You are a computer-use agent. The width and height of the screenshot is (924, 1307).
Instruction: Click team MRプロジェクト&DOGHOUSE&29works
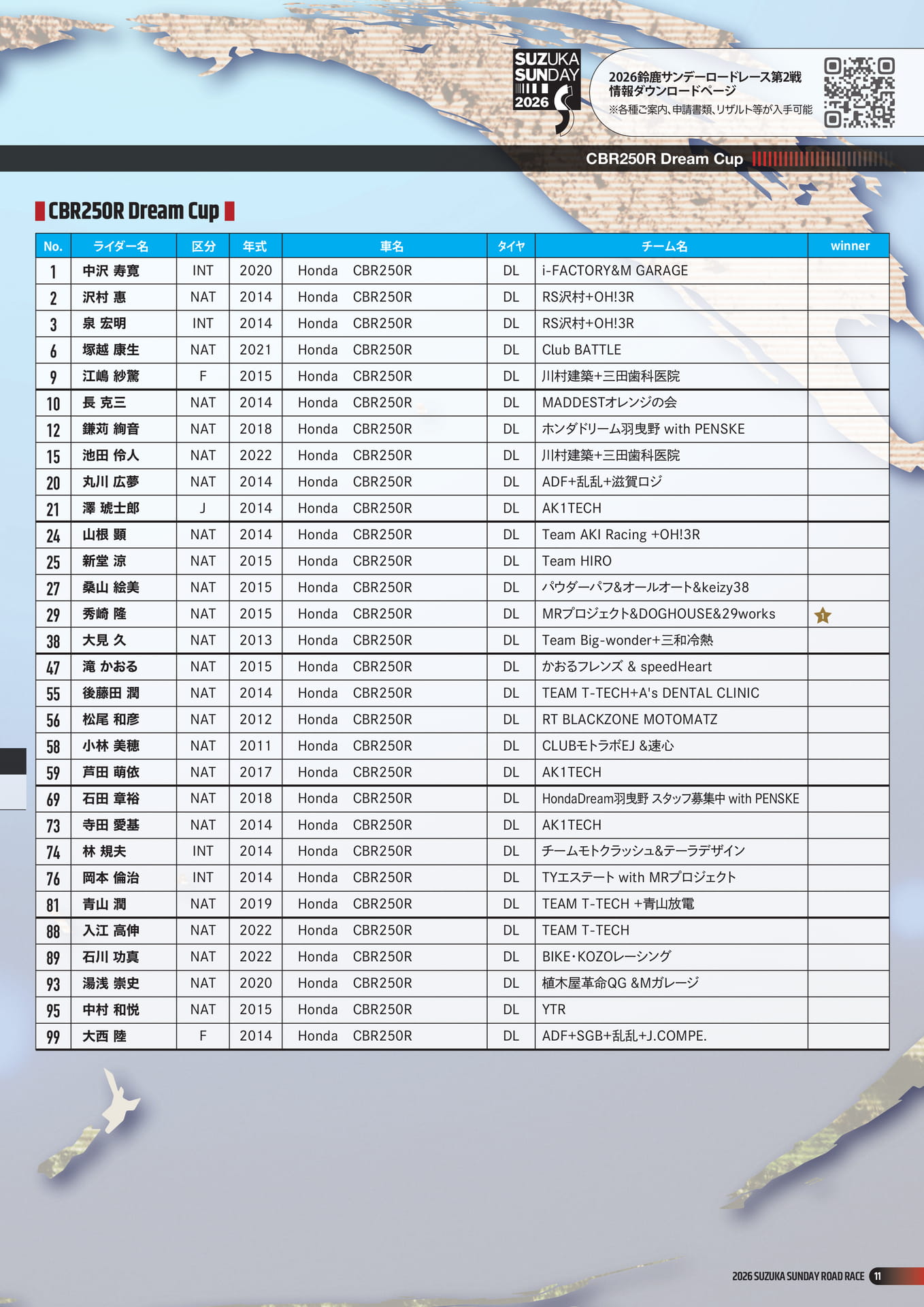(659, 614)
